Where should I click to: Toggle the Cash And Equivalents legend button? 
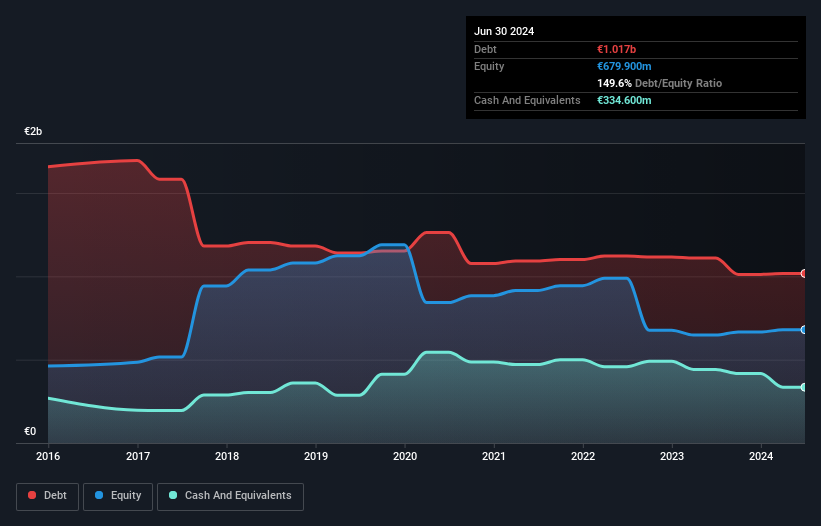pos(230,496)
